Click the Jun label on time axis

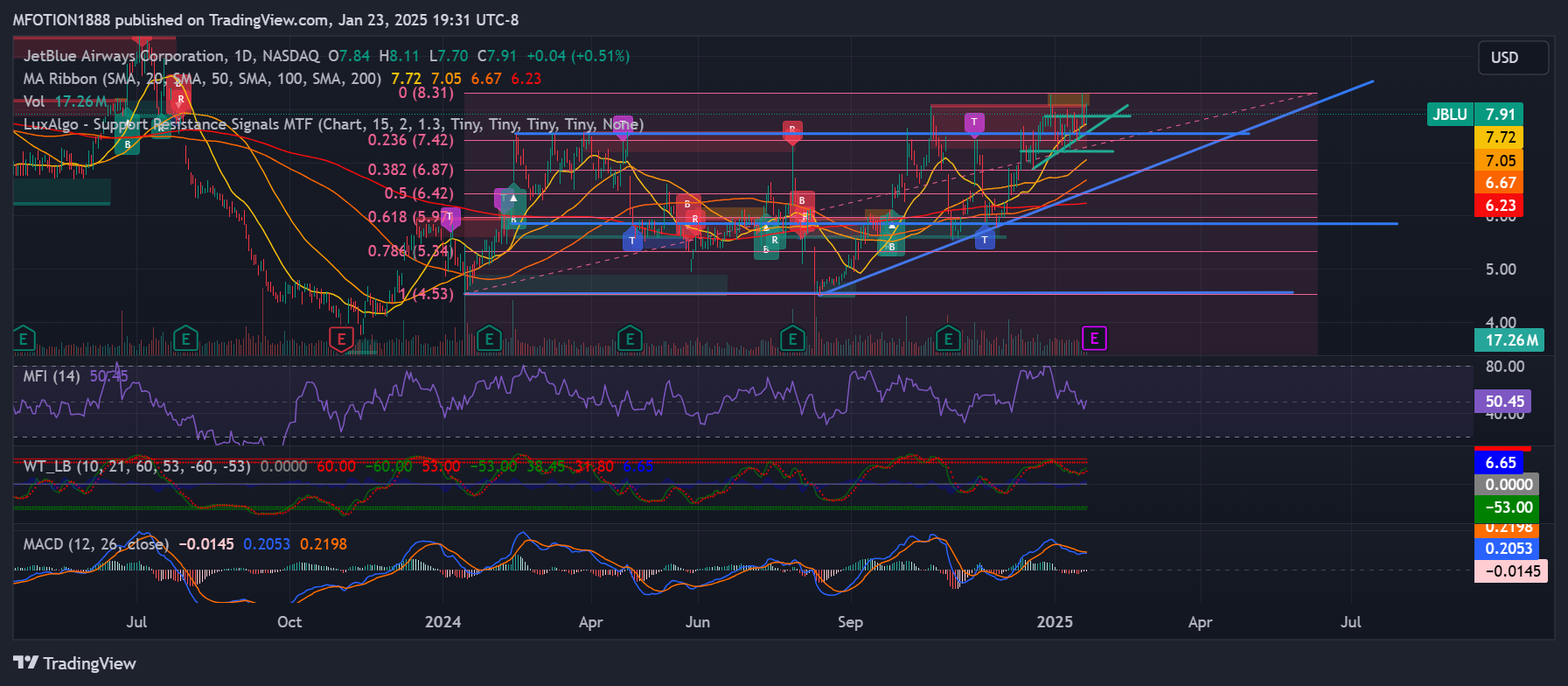(698, 622)
